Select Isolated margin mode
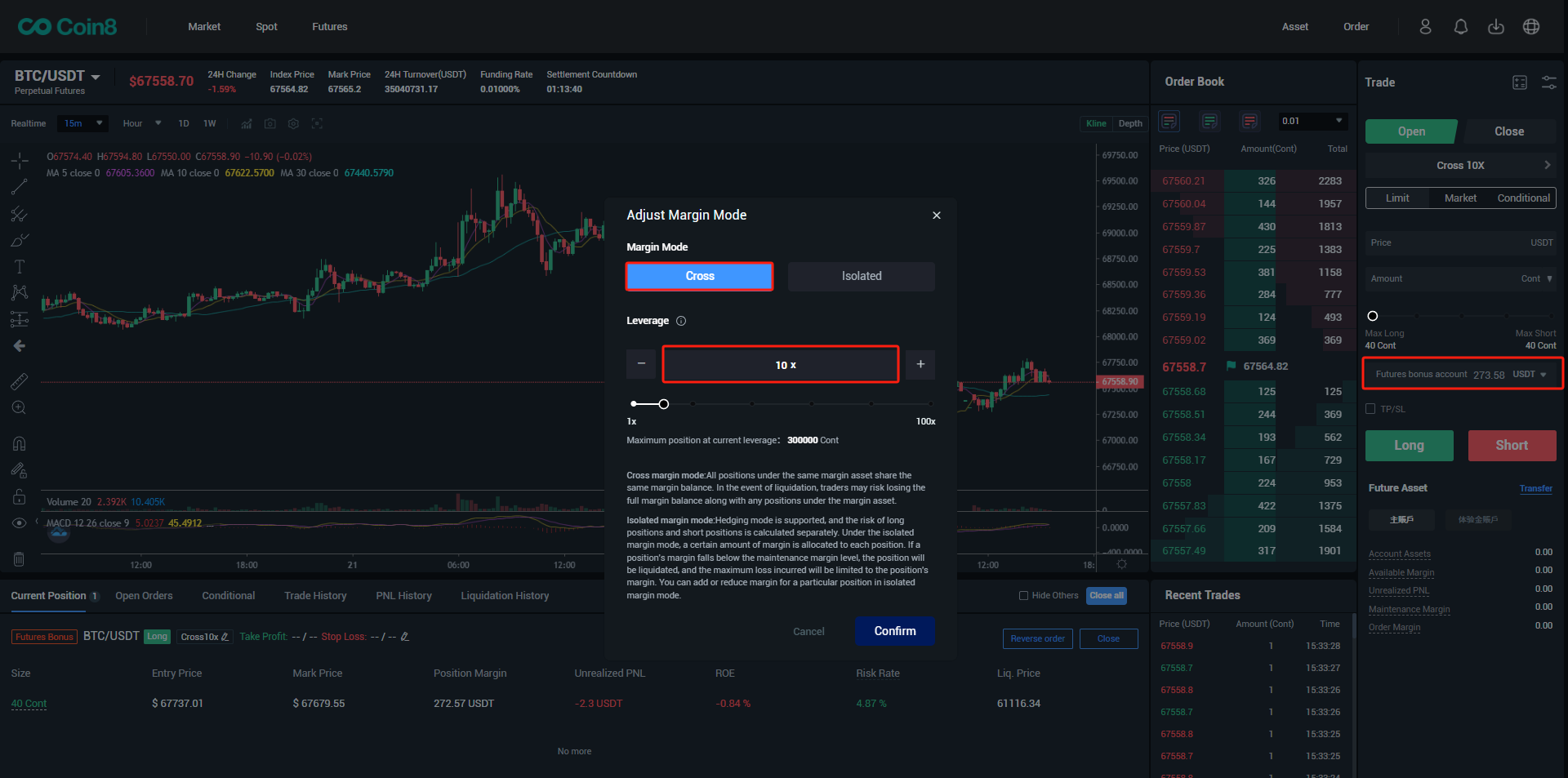1568x778 pixels. (x=861, y=276)
